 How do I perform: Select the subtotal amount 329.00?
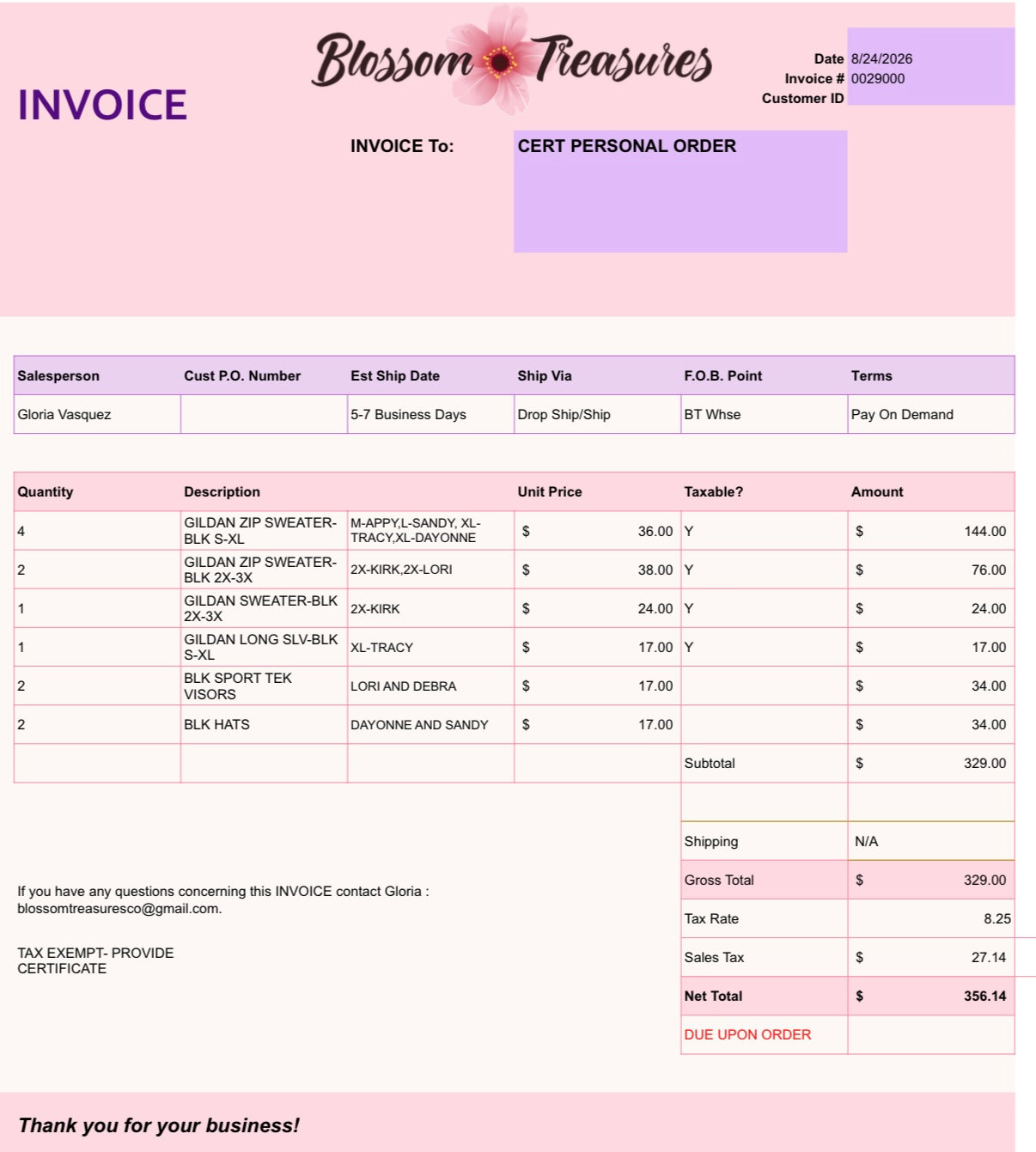[x=930, y=763]
